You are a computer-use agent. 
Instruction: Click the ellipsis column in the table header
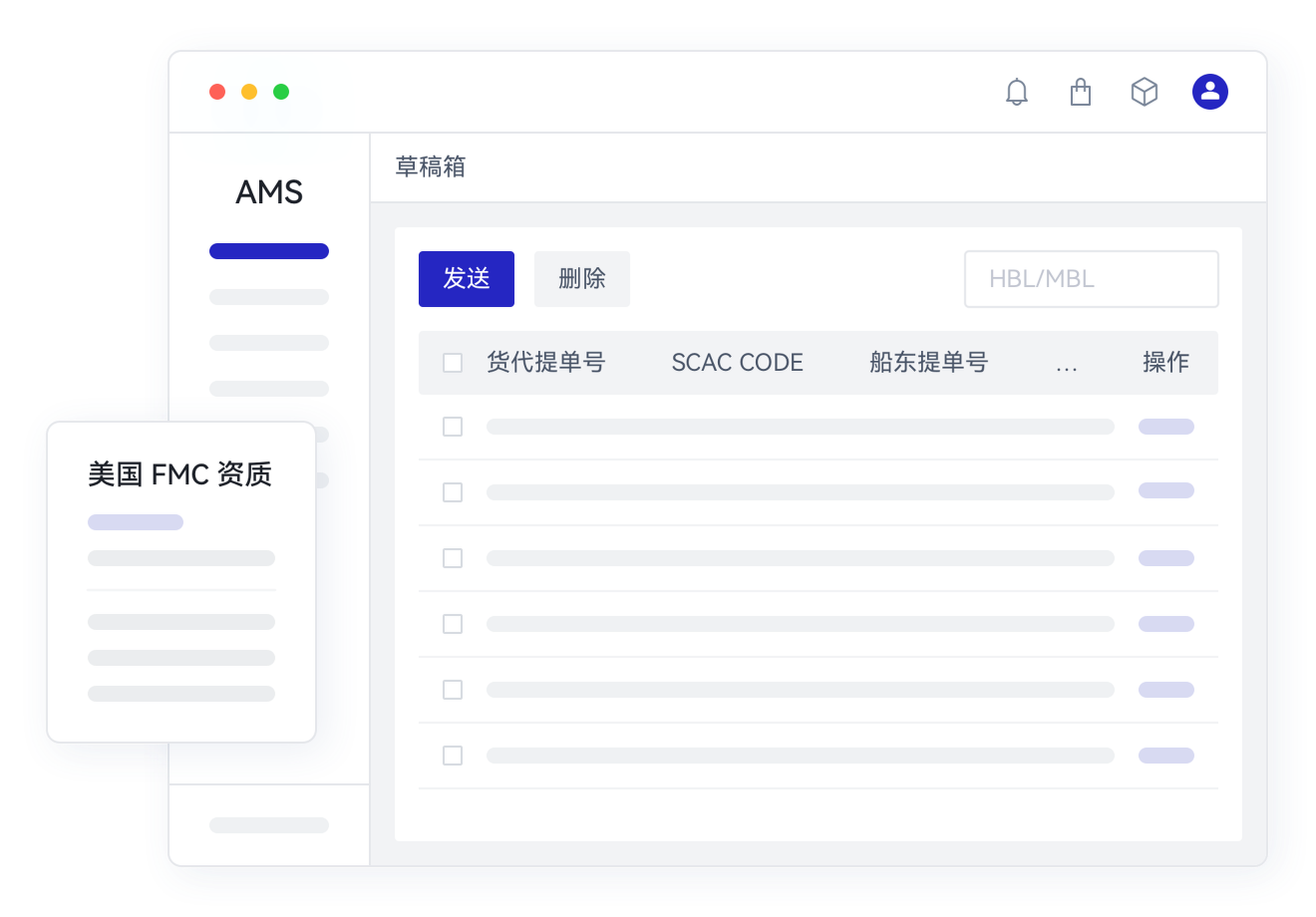(1067, 369)
